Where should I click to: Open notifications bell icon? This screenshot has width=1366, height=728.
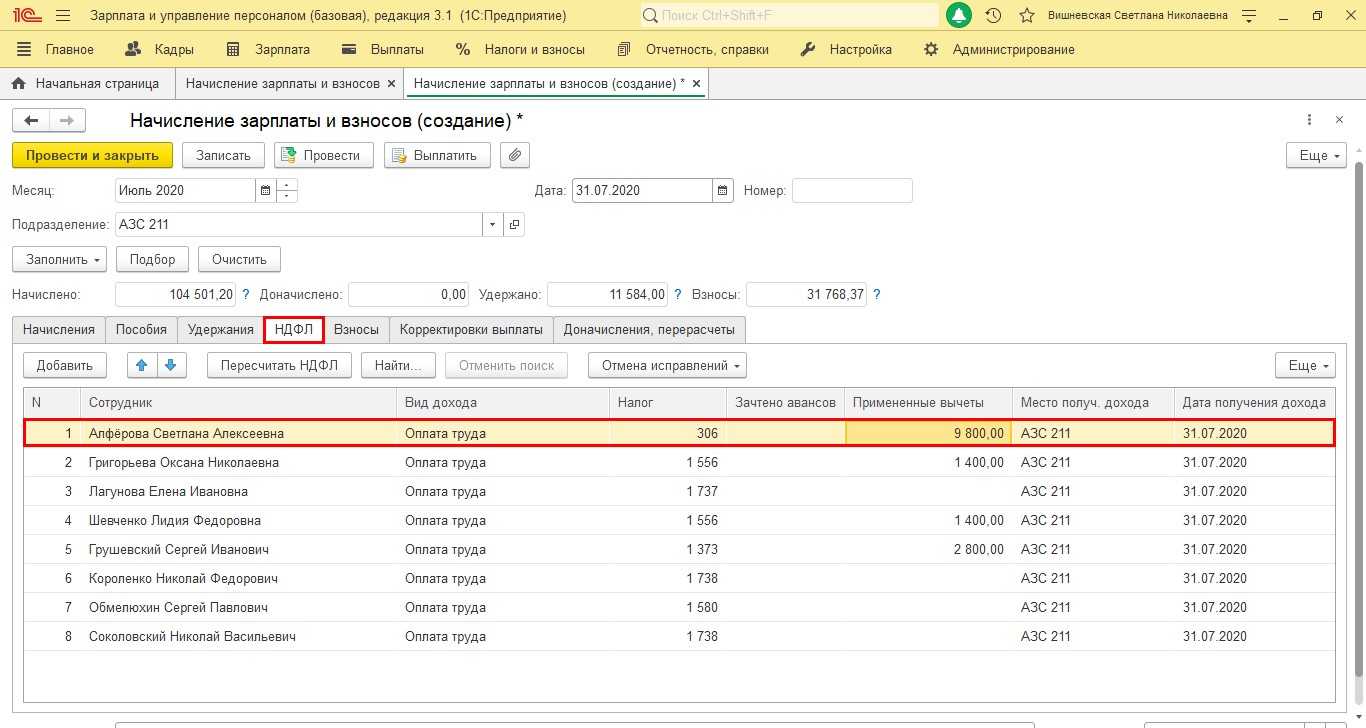959,16
